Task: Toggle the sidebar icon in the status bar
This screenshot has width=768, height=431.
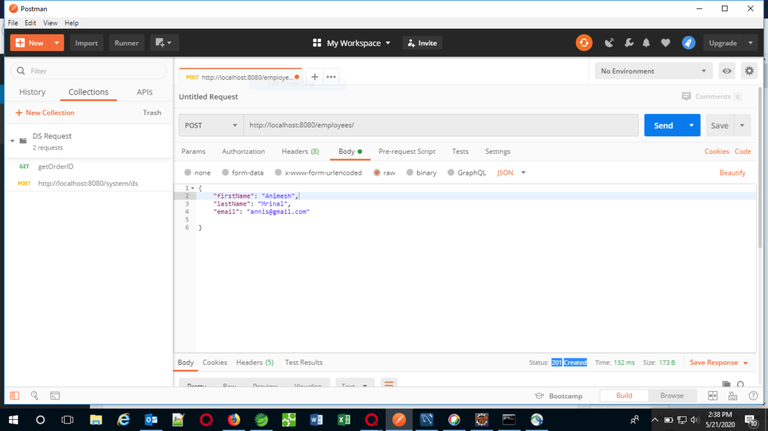Action: coord(15,395)
